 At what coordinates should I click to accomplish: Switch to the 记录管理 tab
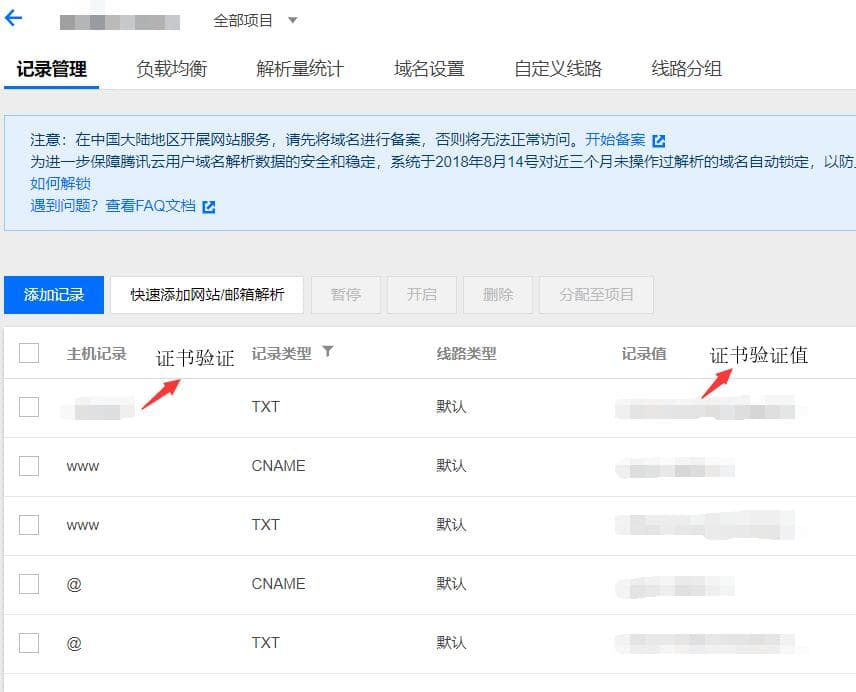51,69
